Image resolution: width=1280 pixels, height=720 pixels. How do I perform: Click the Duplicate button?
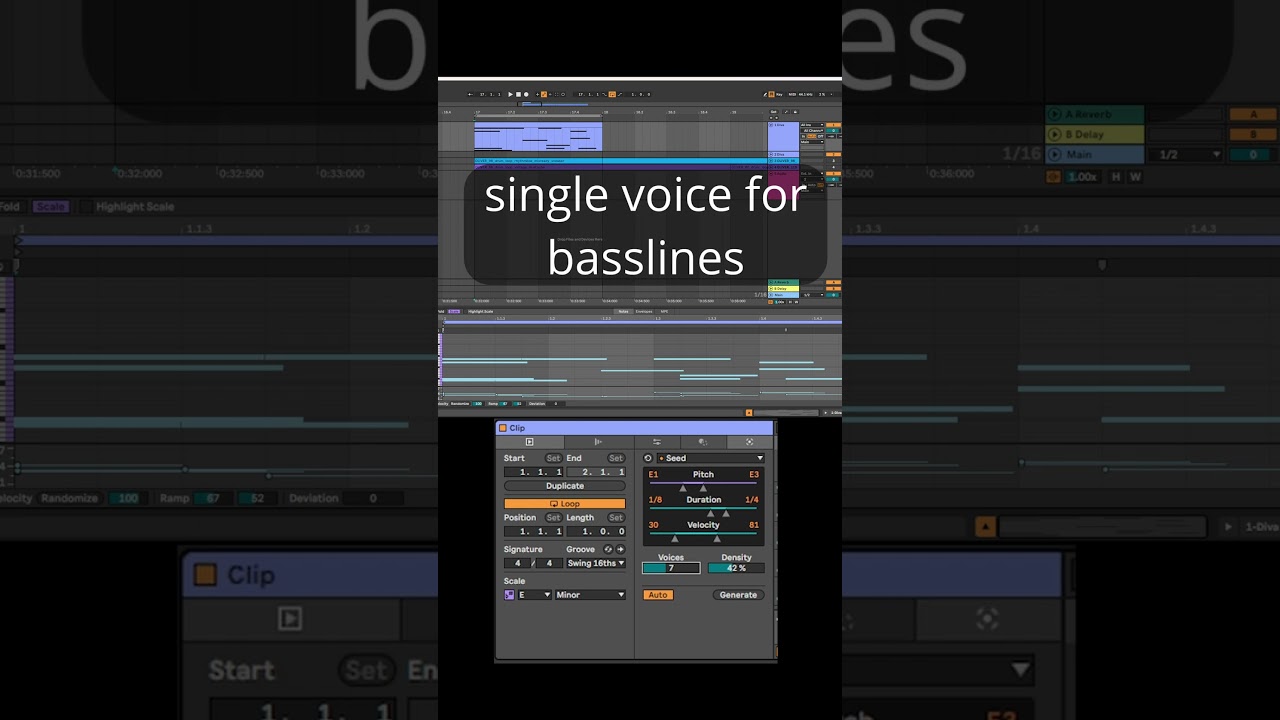(x=565, y=486)
